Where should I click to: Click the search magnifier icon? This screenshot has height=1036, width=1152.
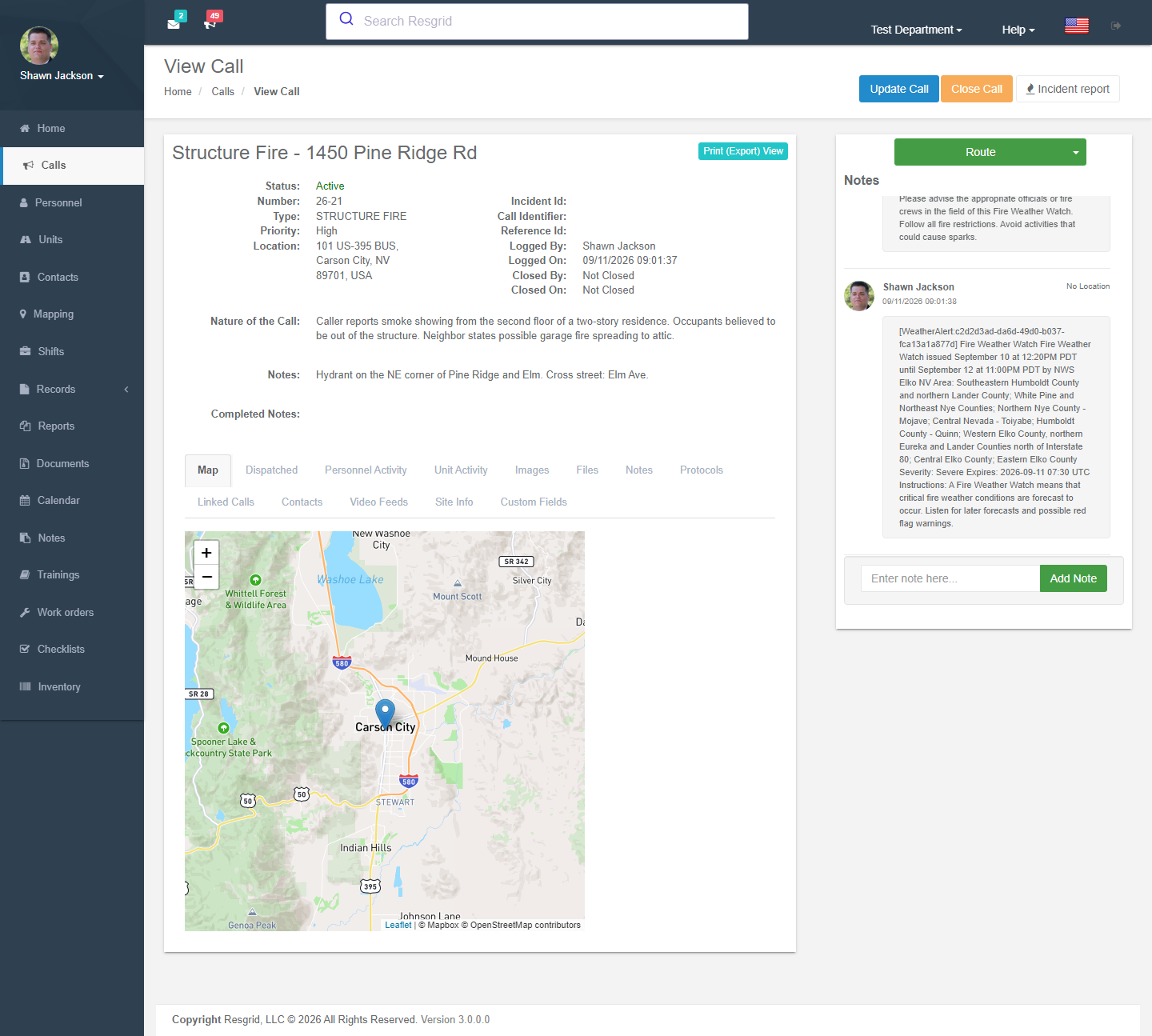(346, 19)
